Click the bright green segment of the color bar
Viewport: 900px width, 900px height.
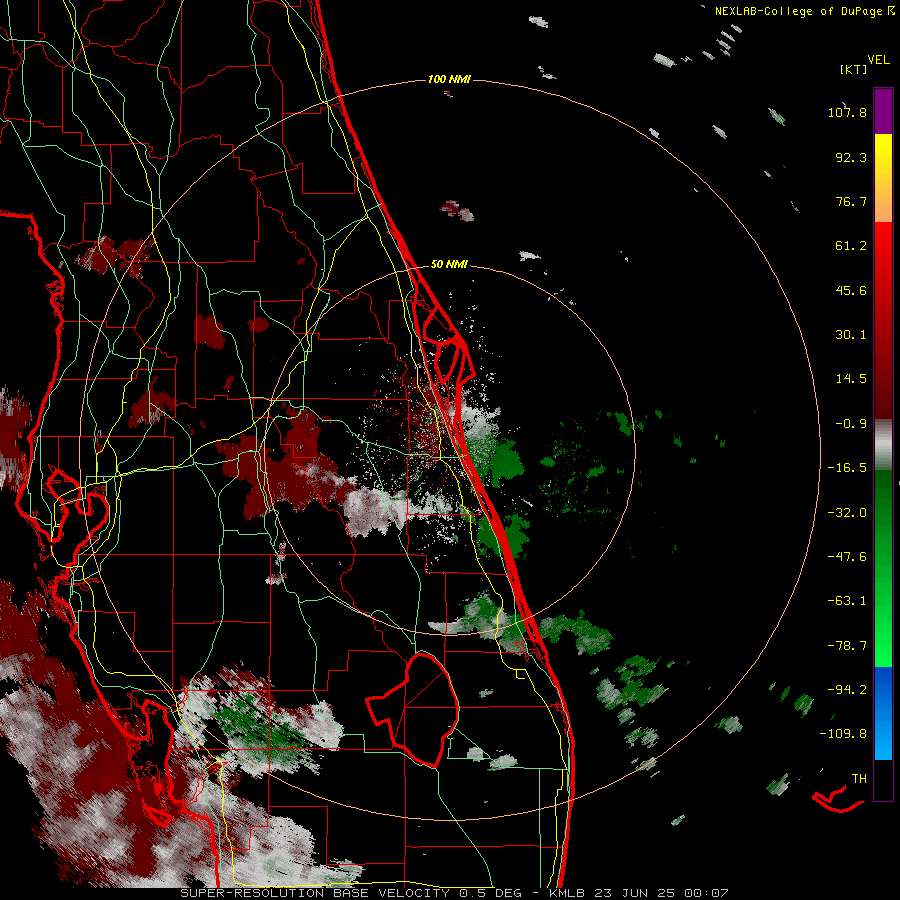(883, 568)
